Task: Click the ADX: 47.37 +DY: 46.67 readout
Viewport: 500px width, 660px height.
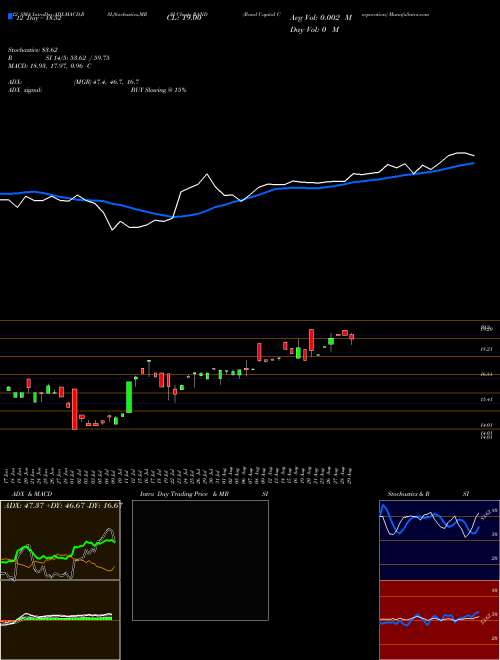Action: pyautogui.click(x=62, y=504)
